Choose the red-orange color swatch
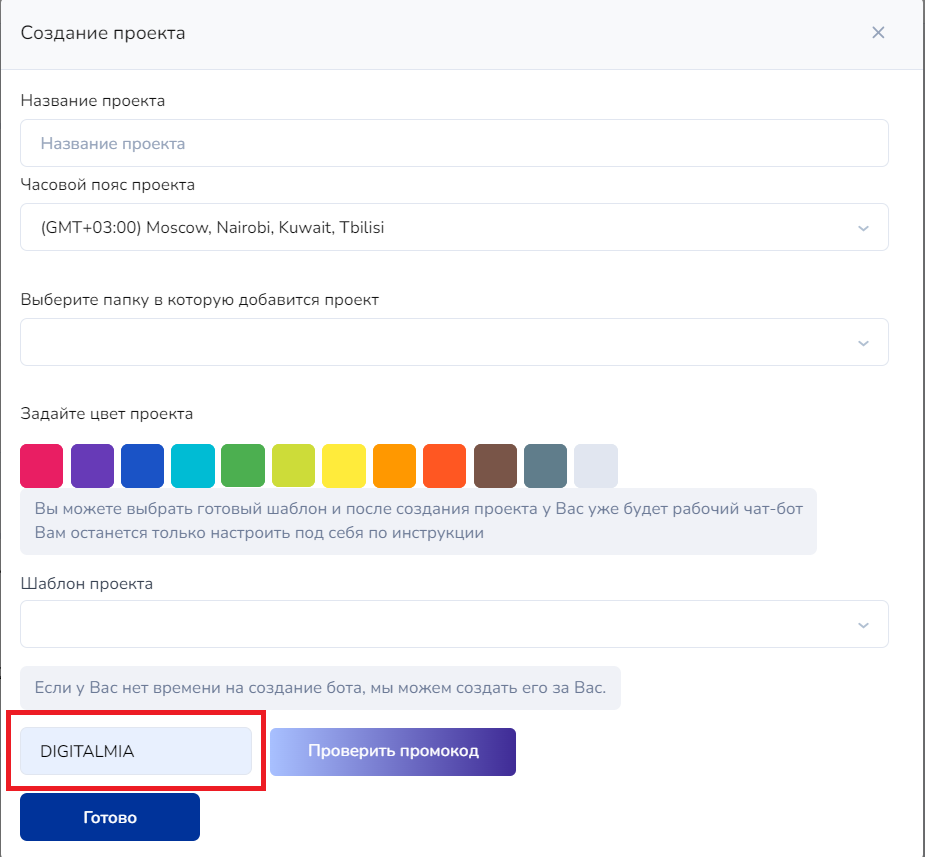 click(x=444, y=466)
